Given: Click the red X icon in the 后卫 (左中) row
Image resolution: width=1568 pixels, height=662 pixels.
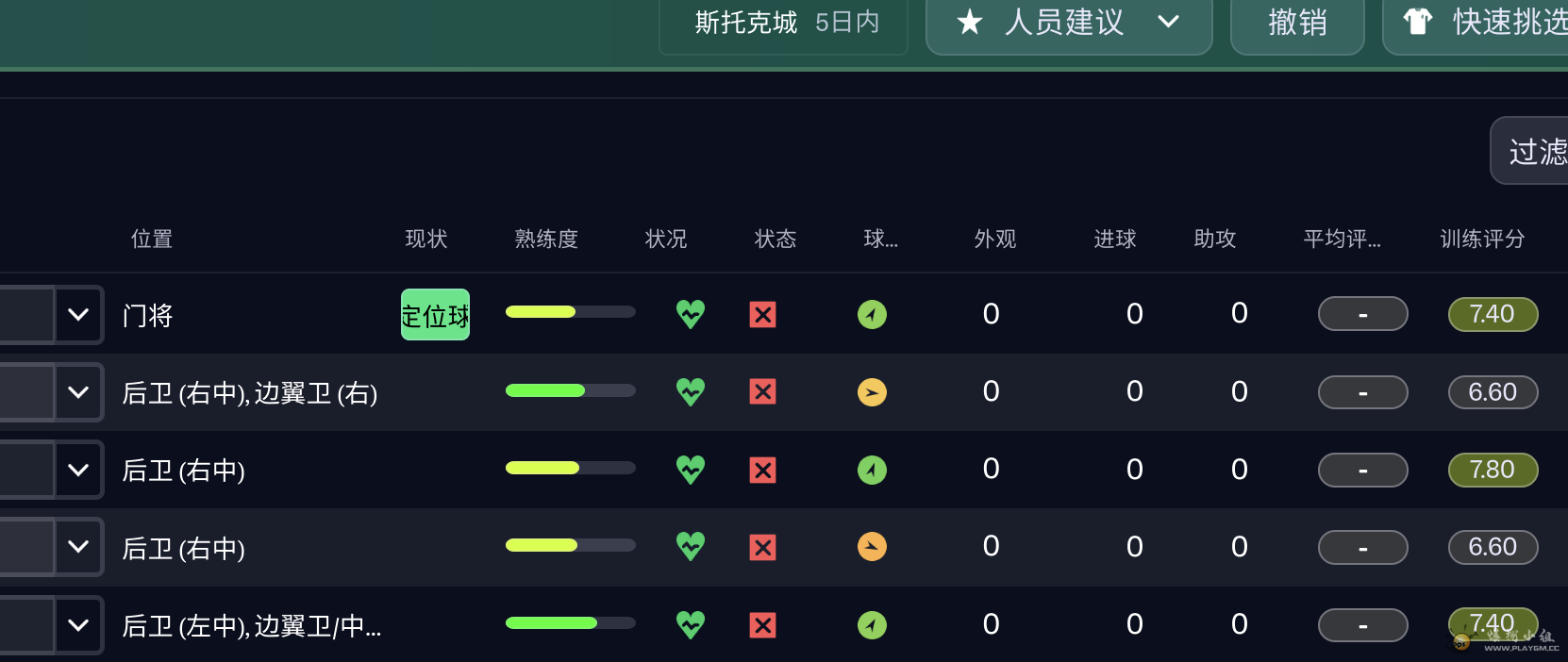Looking at the screenshot, I should [x=762, y=624].
